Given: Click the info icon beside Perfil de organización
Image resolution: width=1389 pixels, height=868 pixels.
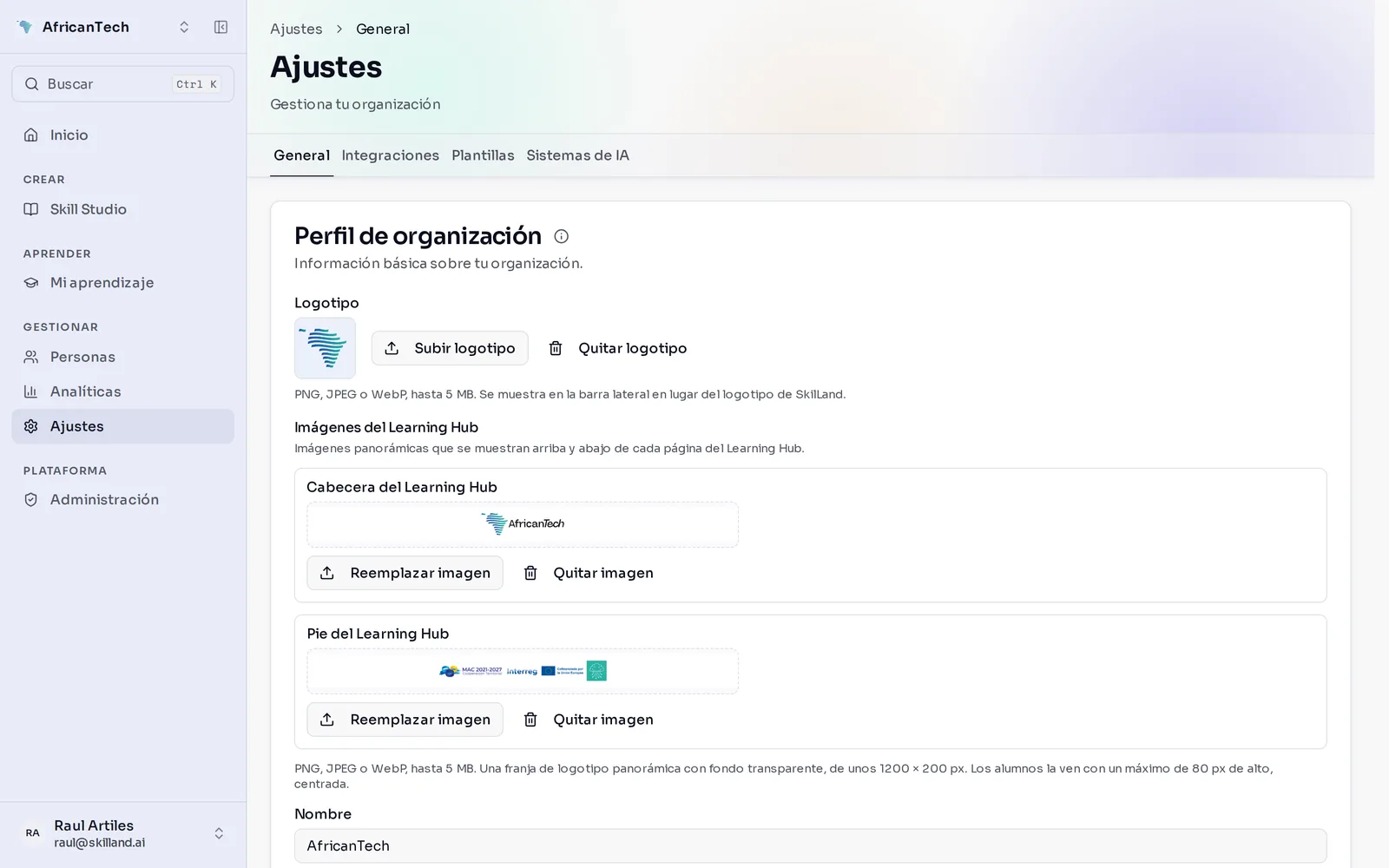Looking at the screenshot, I should pyautogui.click(x=562, y=236).
